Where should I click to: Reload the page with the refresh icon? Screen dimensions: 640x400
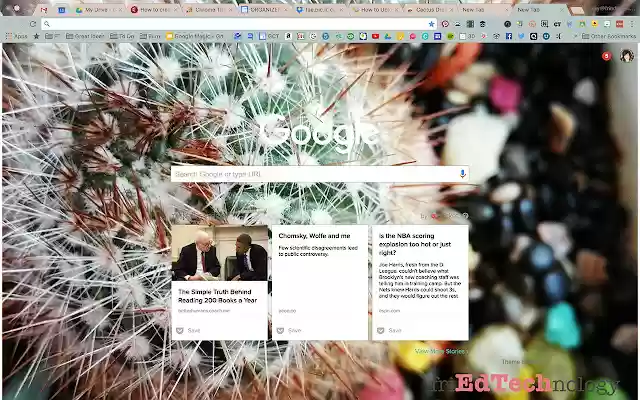pos(33,24)
